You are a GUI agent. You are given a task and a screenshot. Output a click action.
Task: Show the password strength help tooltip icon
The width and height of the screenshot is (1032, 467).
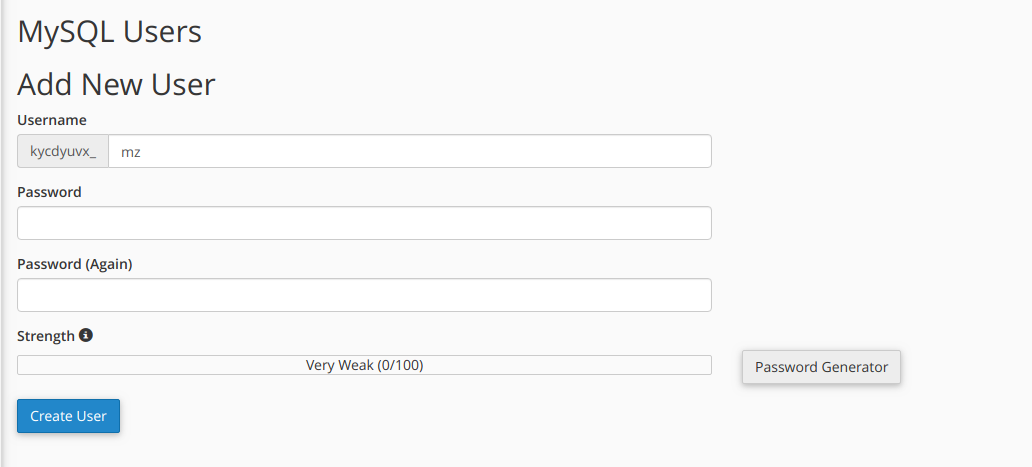pyautogui.click(x=86, y=335)
